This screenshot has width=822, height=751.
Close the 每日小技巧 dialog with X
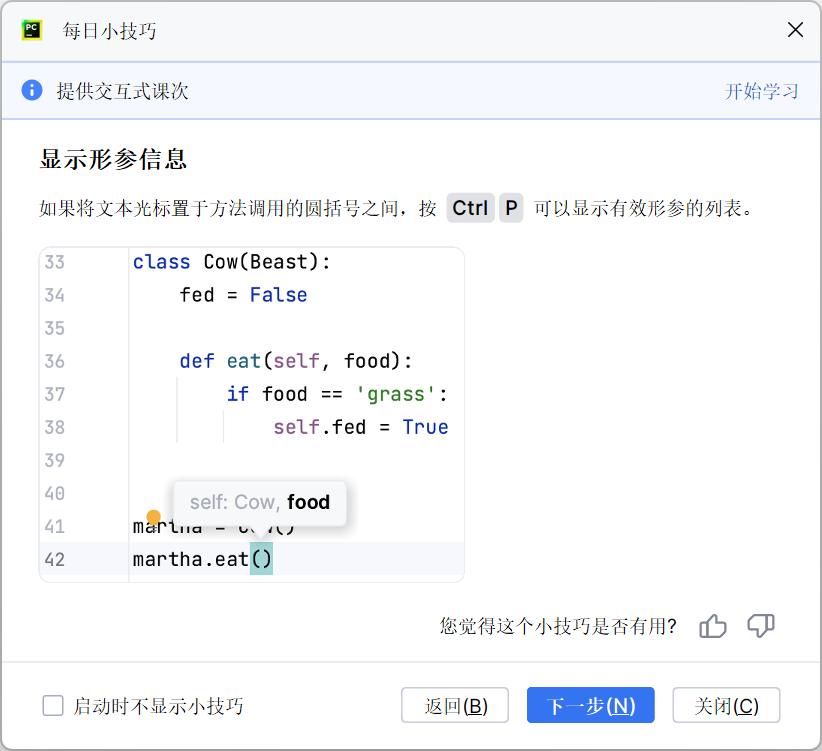point(795,30)
